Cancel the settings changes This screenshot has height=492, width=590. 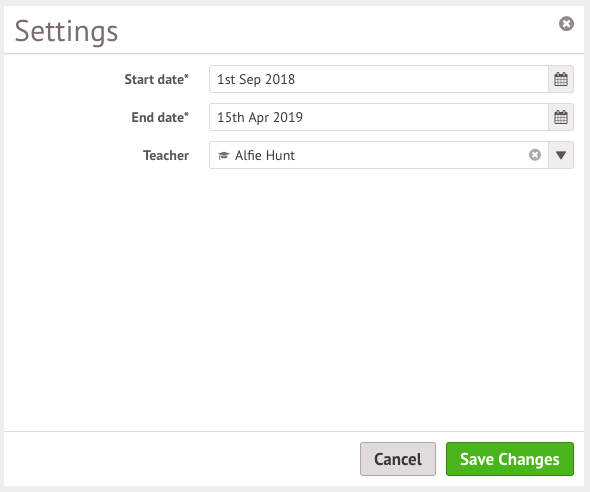(398, 459)
